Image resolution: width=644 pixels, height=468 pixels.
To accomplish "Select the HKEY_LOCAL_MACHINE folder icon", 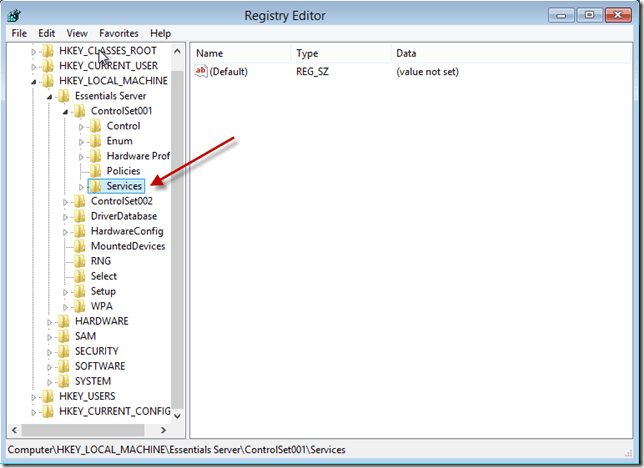I will [48, 81].
